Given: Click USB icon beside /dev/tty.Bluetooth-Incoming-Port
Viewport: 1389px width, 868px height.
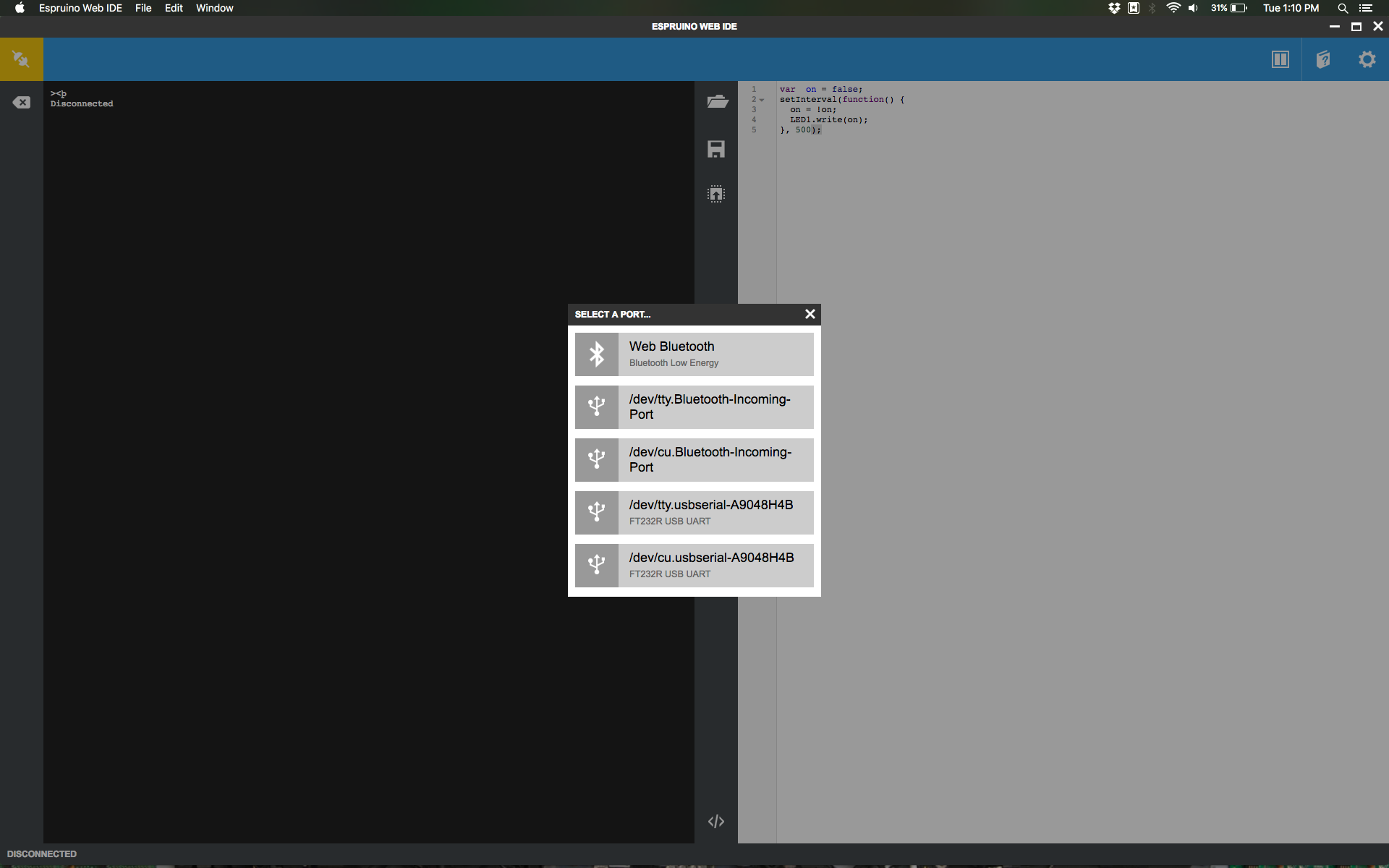Looking at the screenshot, I should [x=597, y=407].
